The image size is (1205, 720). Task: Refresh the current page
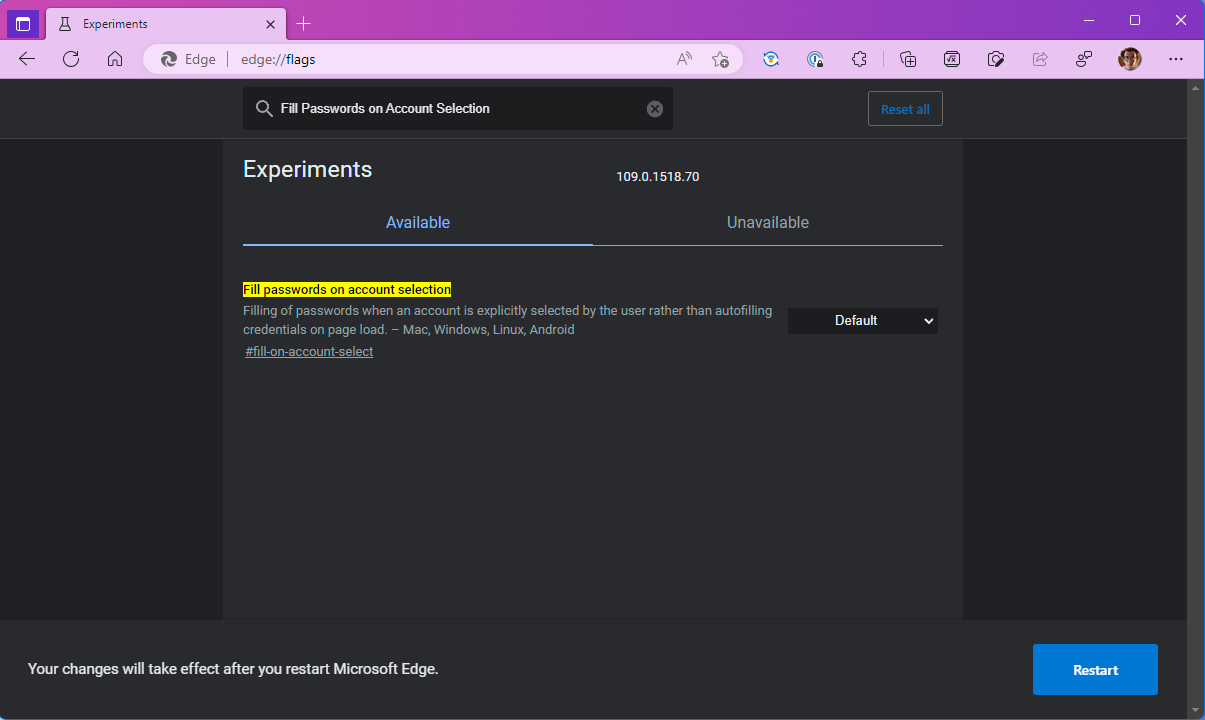tap(71, 59)
